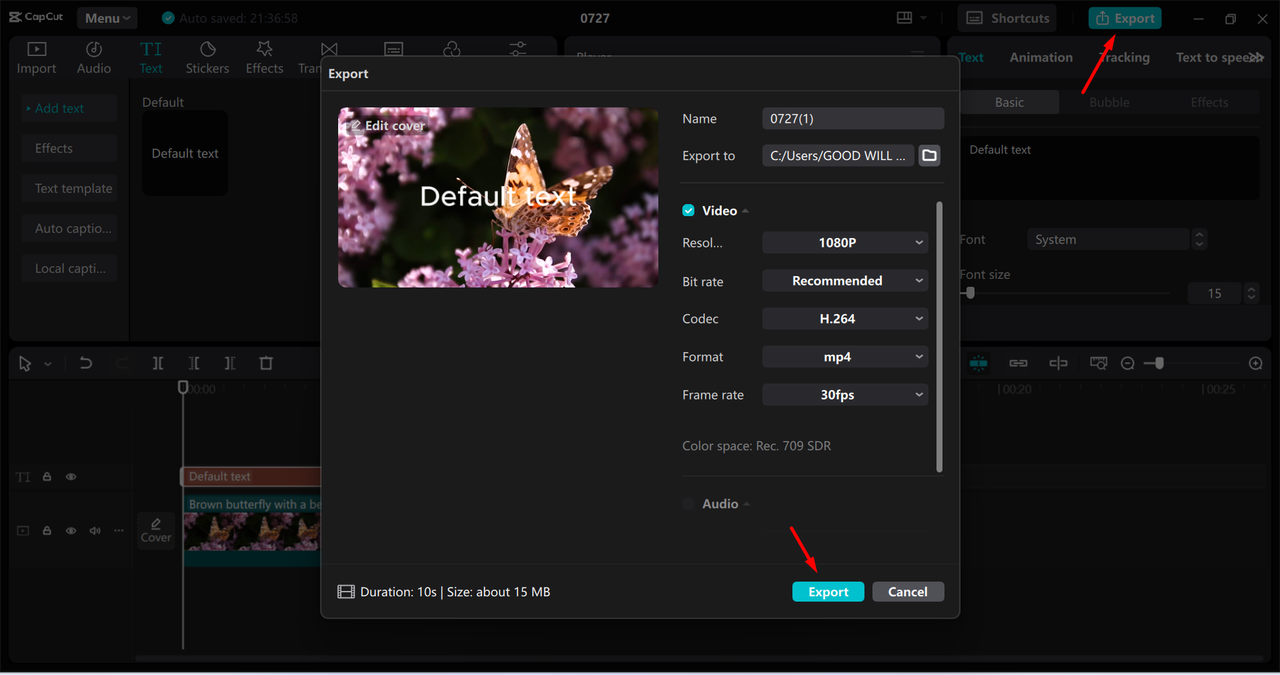Click the timeline zoom out magnifier
Screen dimensions: 1280x675
(x=1127, y=363)
